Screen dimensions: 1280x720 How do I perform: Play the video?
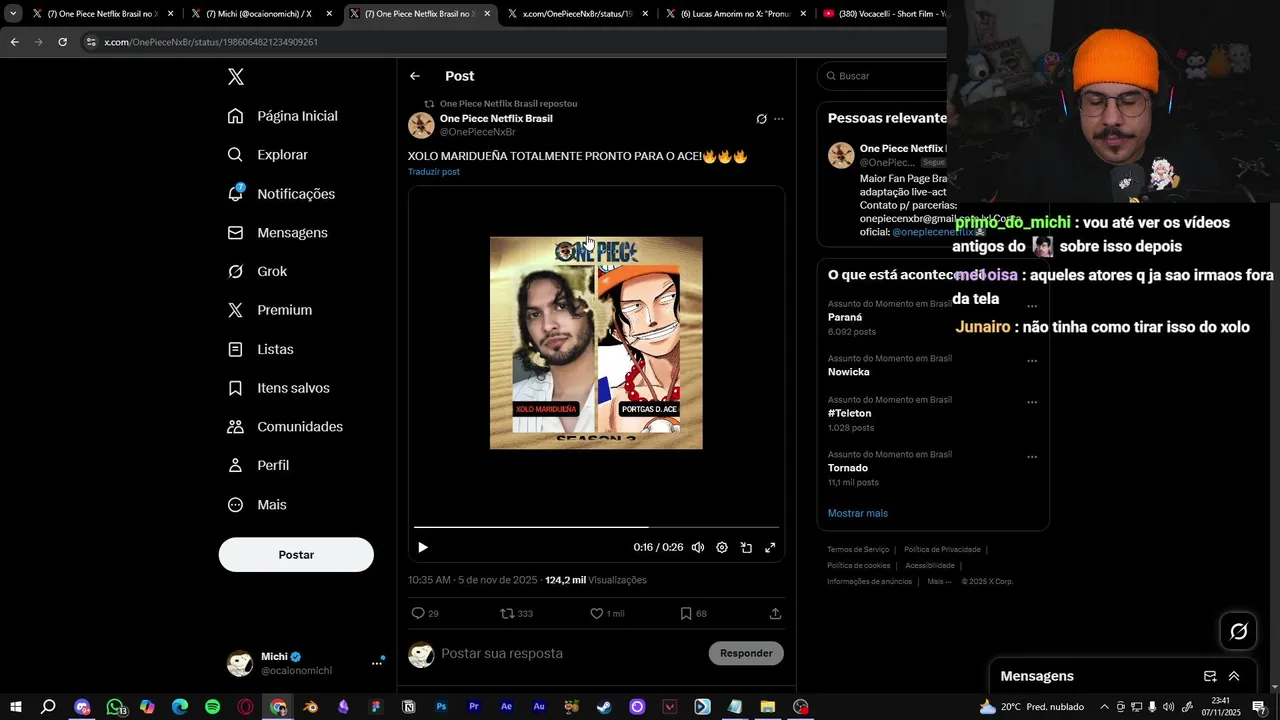pyautogui.click(x=423, y=548)
